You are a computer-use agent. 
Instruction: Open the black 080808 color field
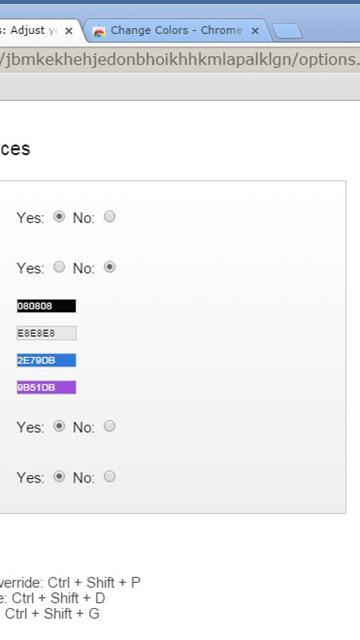47,306
